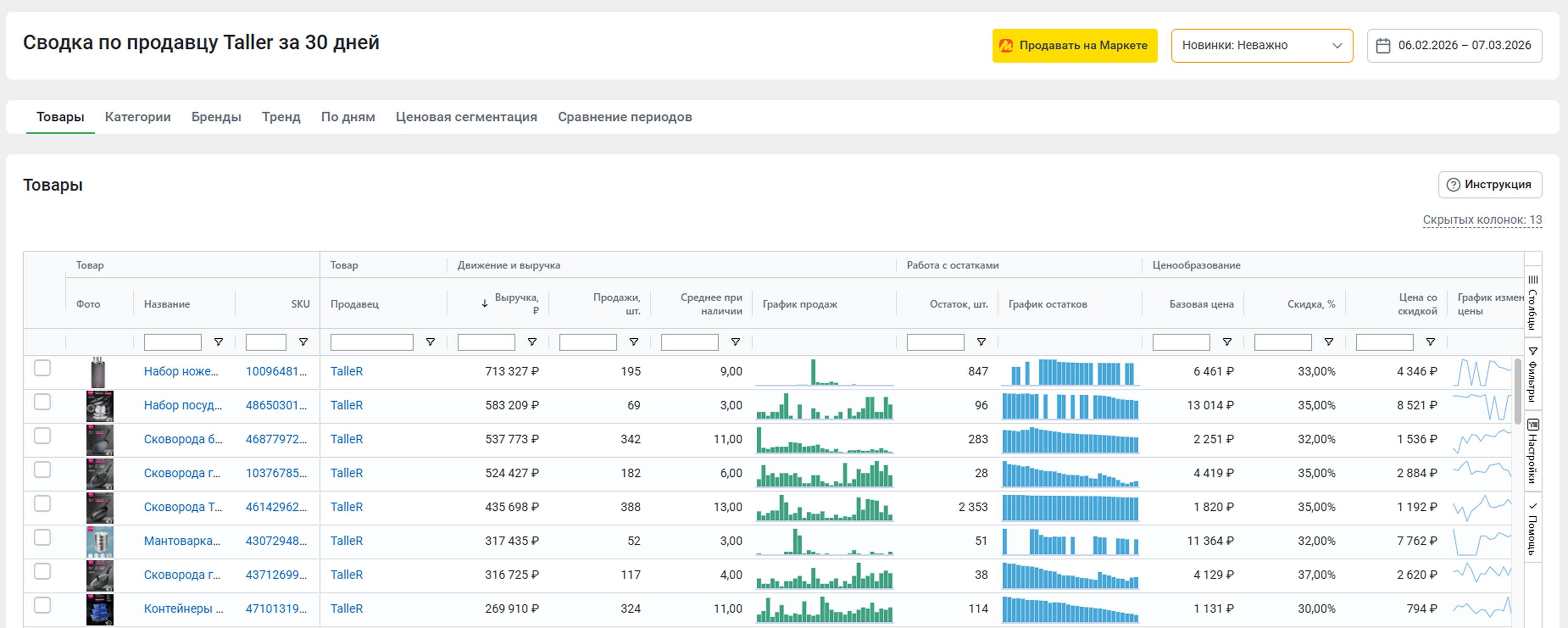The width and height of the screenshot is (1568, 628).
Task: Click the filter icon for Остаток column
Action: pos(981,342)
